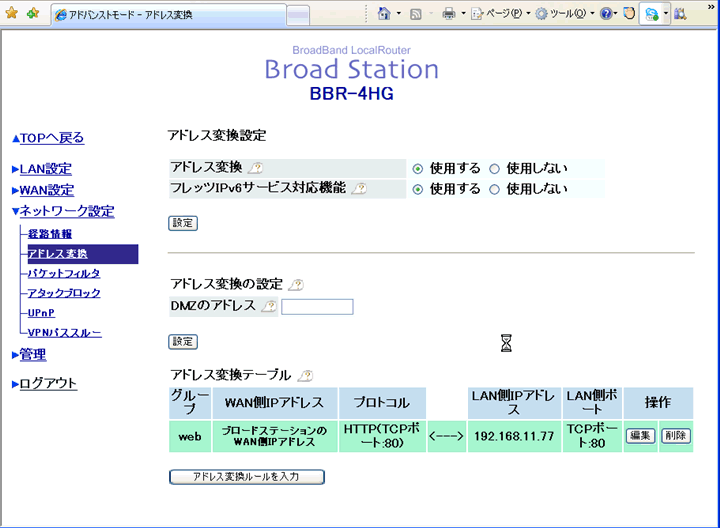Click the Print icon
The width and height of the screenshot is (720, 528).
pyautogui.click(x=449, y=14)
